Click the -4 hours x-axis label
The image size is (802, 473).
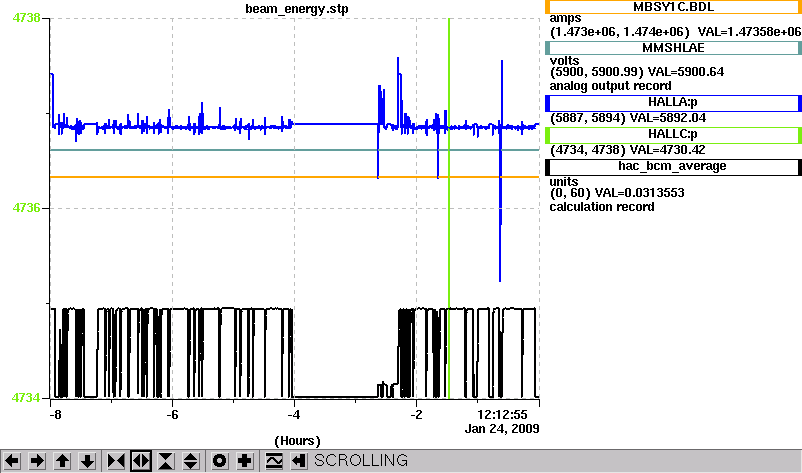pyautogui.click(x=294, y=415)
